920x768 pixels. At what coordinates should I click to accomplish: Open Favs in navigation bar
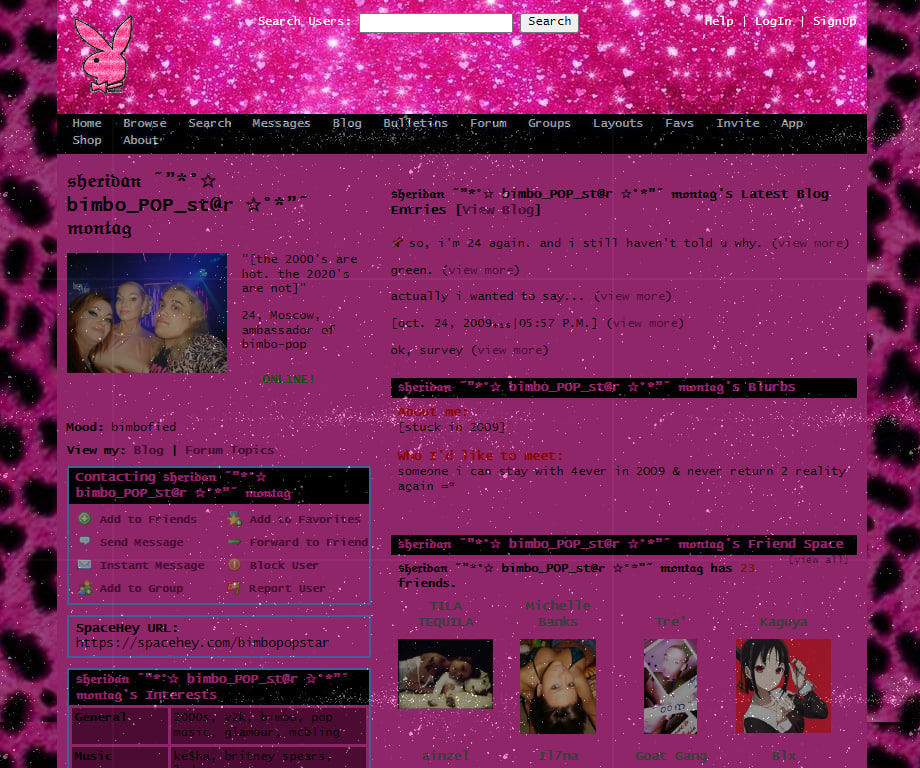[679, 123]
